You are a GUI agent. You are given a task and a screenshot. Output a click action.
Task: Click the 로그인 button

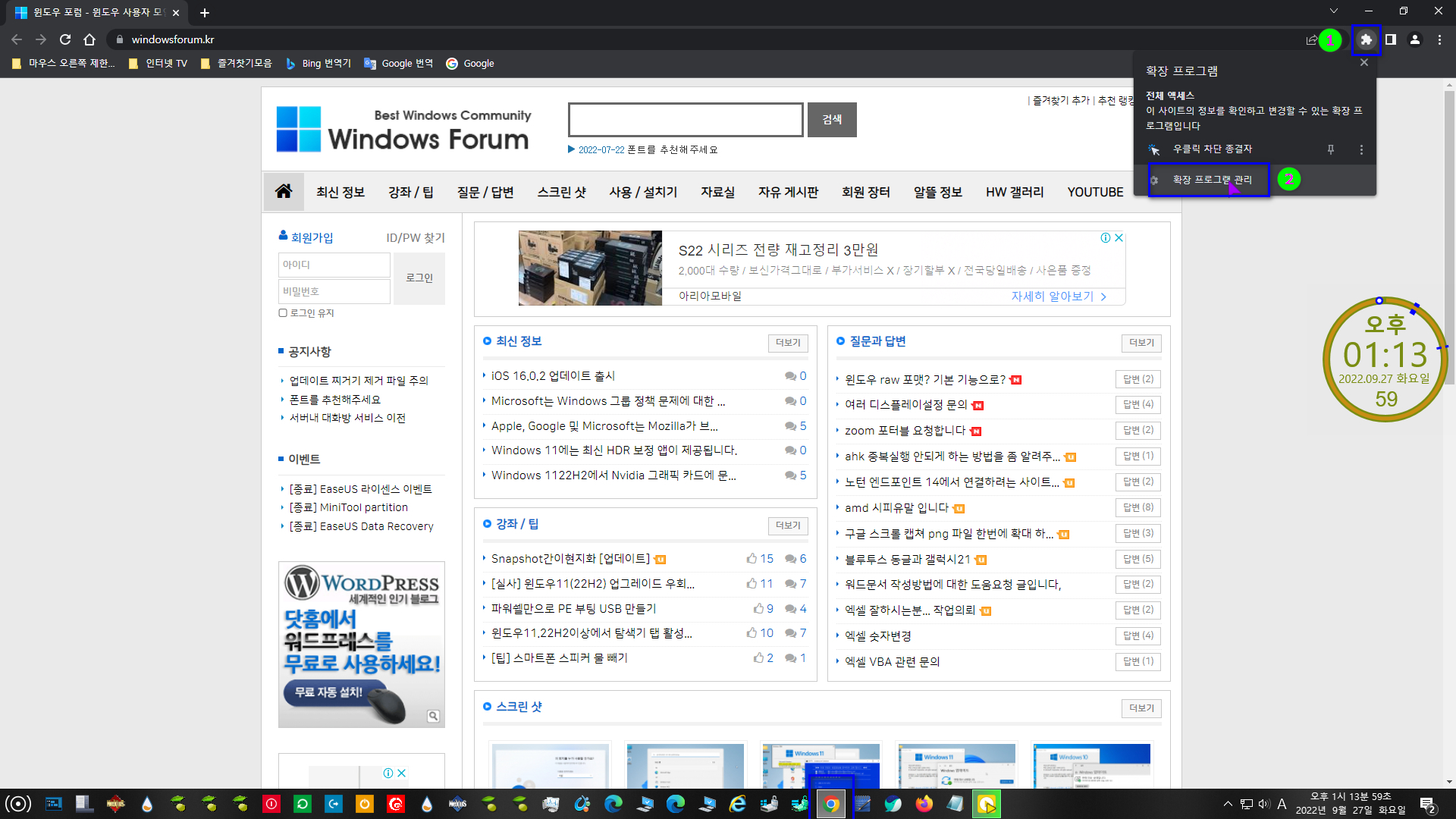click(419, 278)
